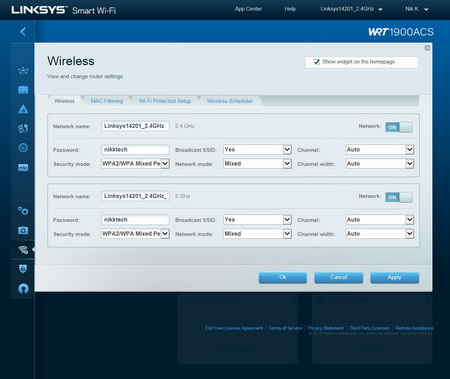Screen dimensions: 450x379
Task: Open 2.4 GHz Channel dropdown
Action: point(380,150)
